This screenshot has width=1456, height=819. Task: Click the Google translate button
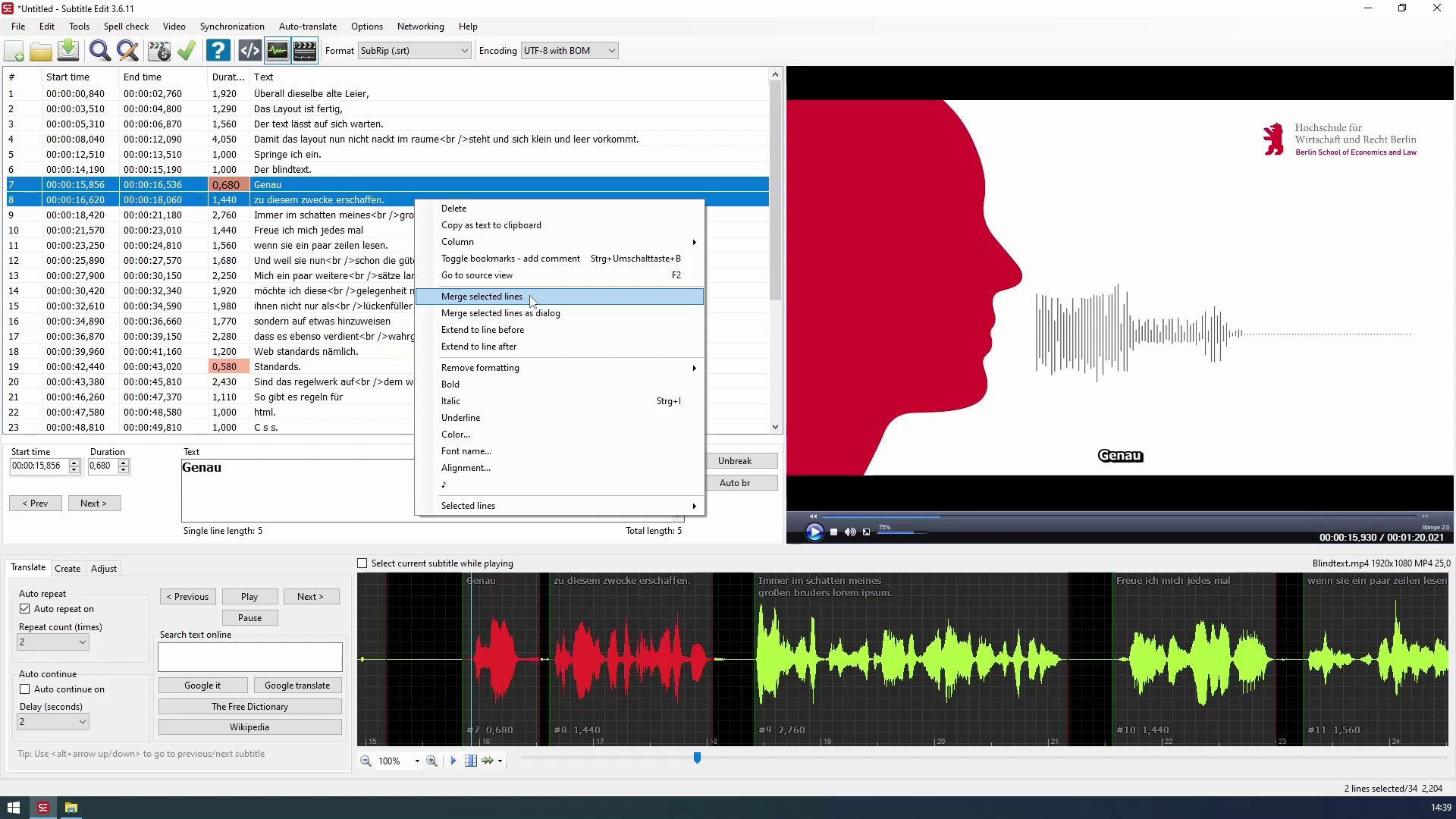coord(297,686)
